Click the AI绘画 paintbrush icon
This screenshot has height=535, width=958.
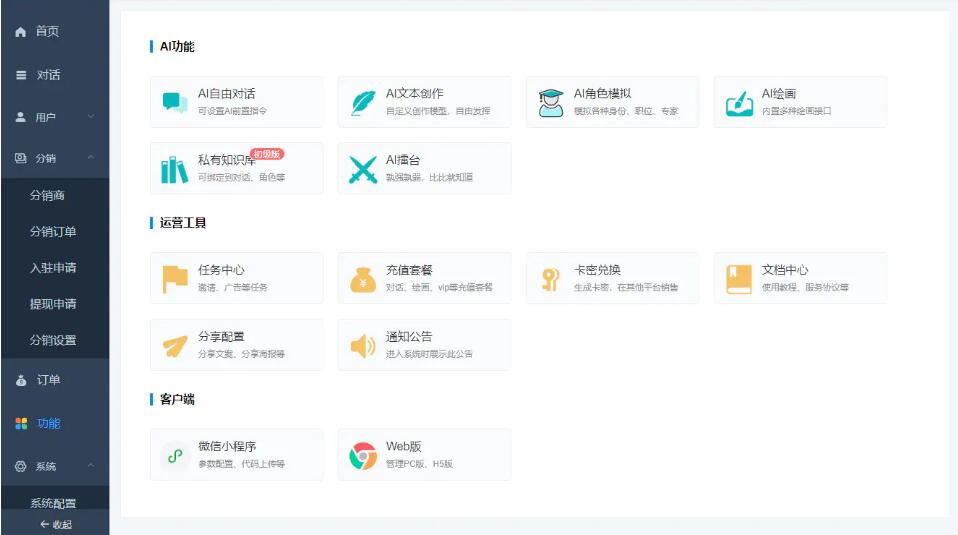[x=739, y=102]
